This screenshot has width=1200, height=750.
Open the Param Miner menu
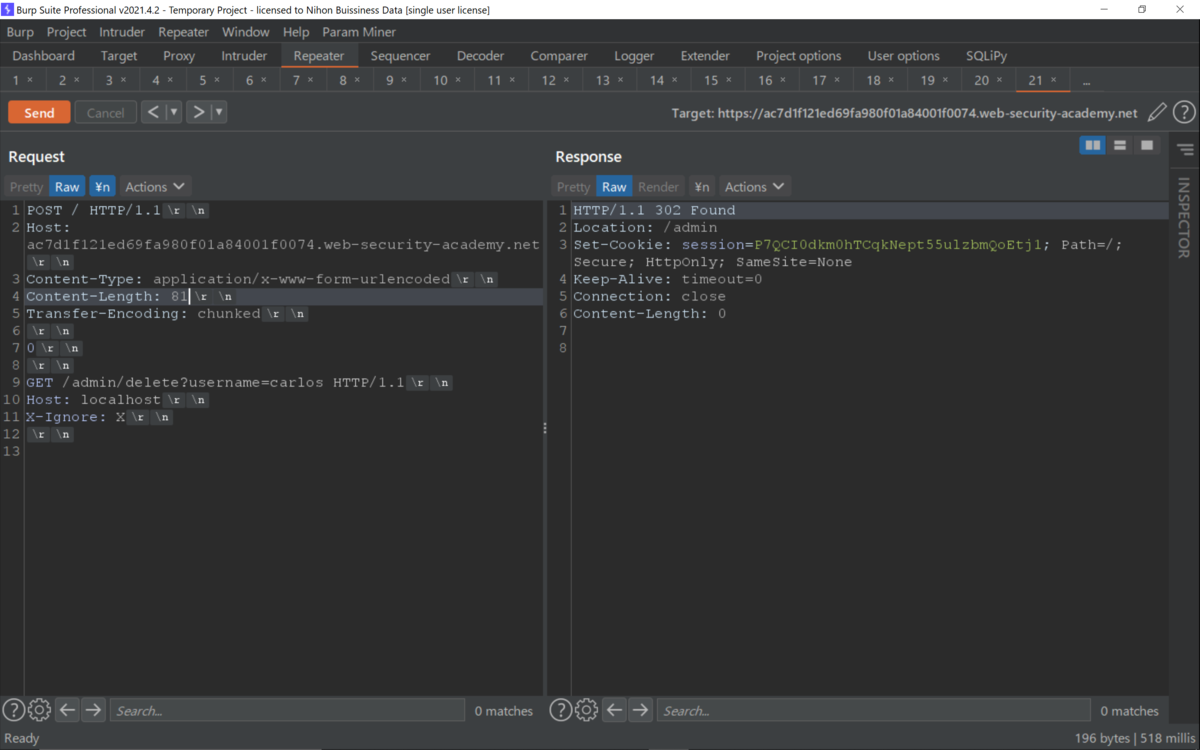click(359, 32)
